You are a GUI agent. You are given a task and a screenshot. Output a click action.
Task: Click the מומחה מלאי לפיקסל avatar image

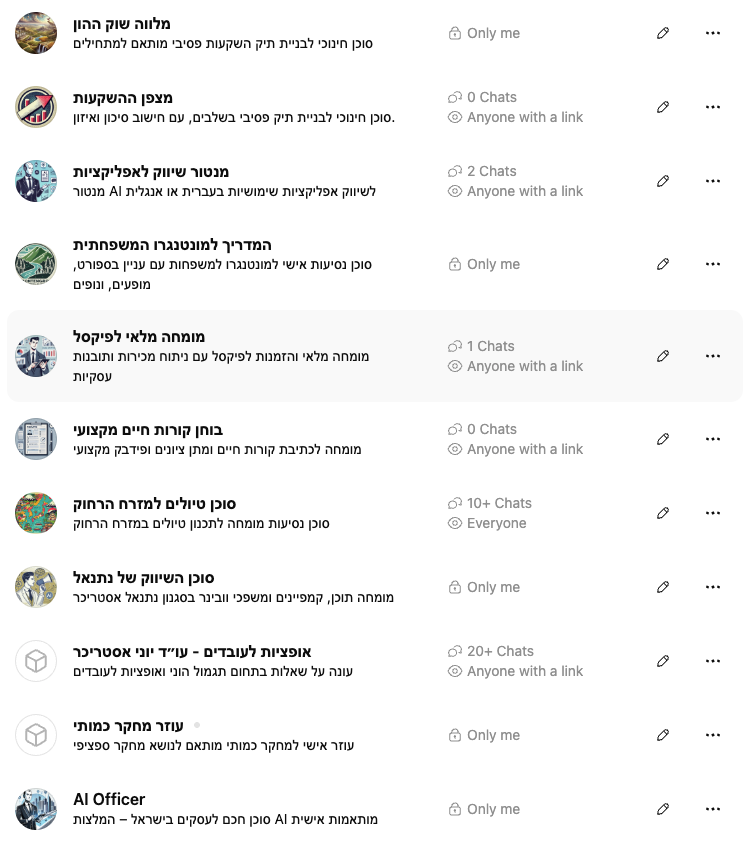point(36,356)
